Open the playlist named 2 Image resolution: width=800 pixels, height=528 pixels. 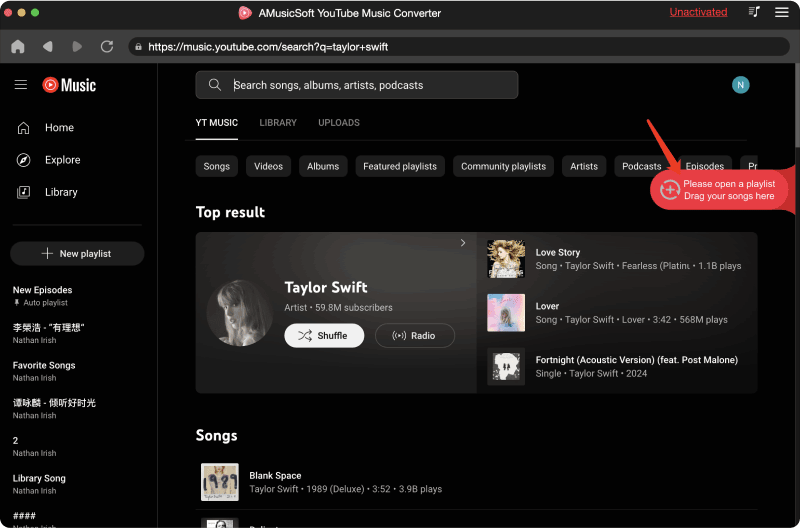click(x=34, y=446)
